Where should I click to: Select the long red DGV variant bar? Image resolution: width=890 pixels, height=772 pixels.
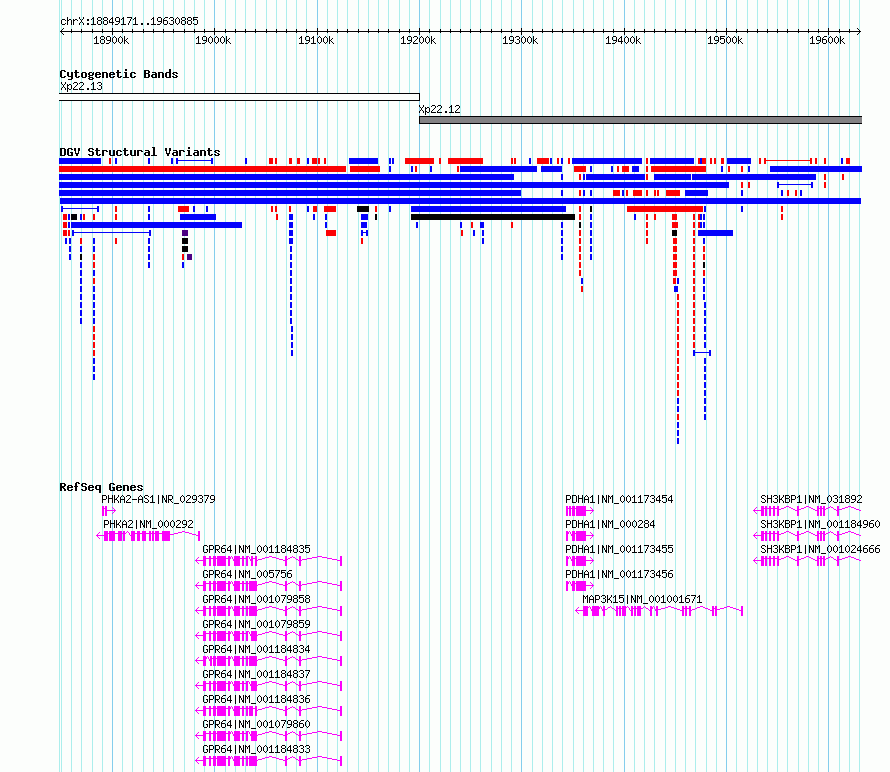[203, 169]
